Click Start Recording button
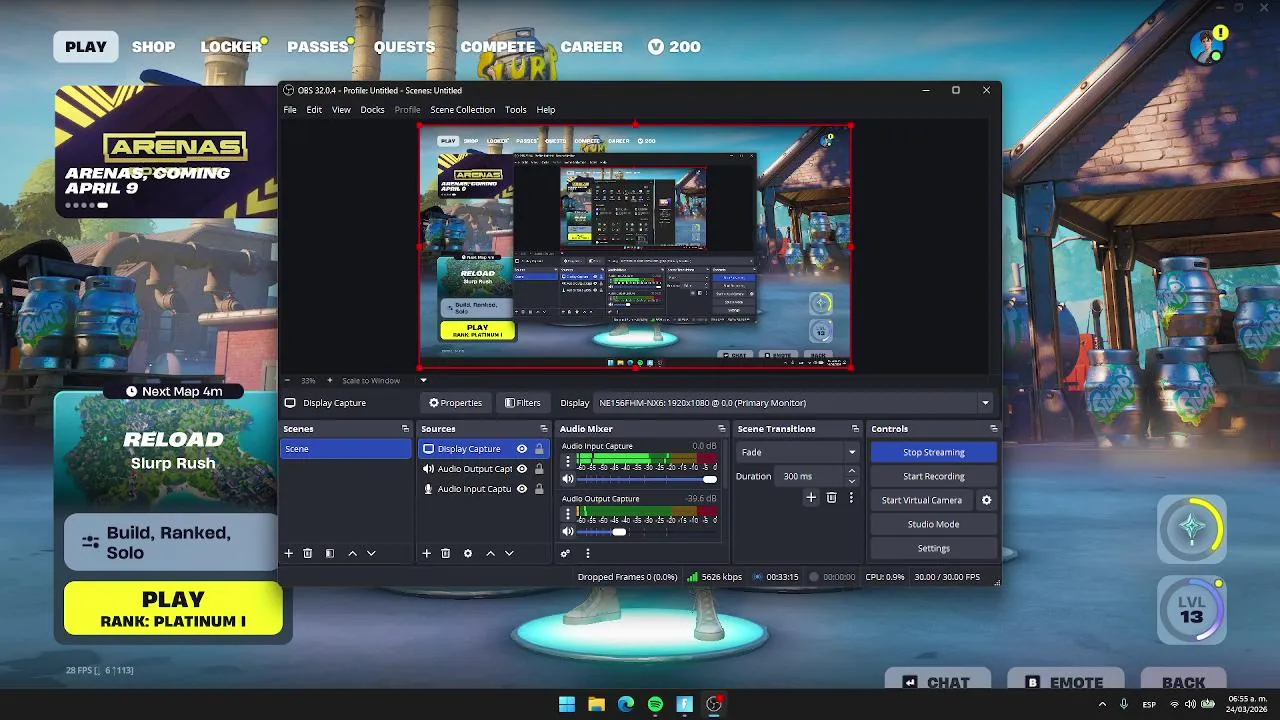This screenshot has height=720, width=1280. (933, 476)
